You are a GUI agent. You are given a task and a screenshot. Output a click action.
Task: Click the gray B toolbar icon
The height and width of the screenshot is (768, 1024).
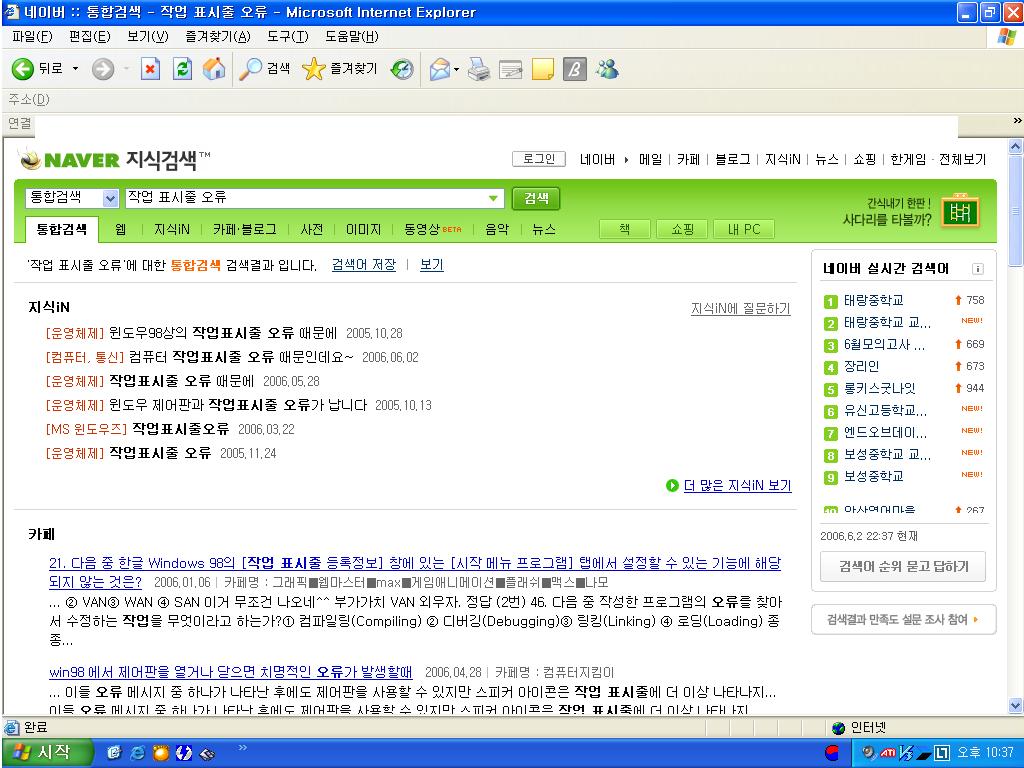(575, 69)
